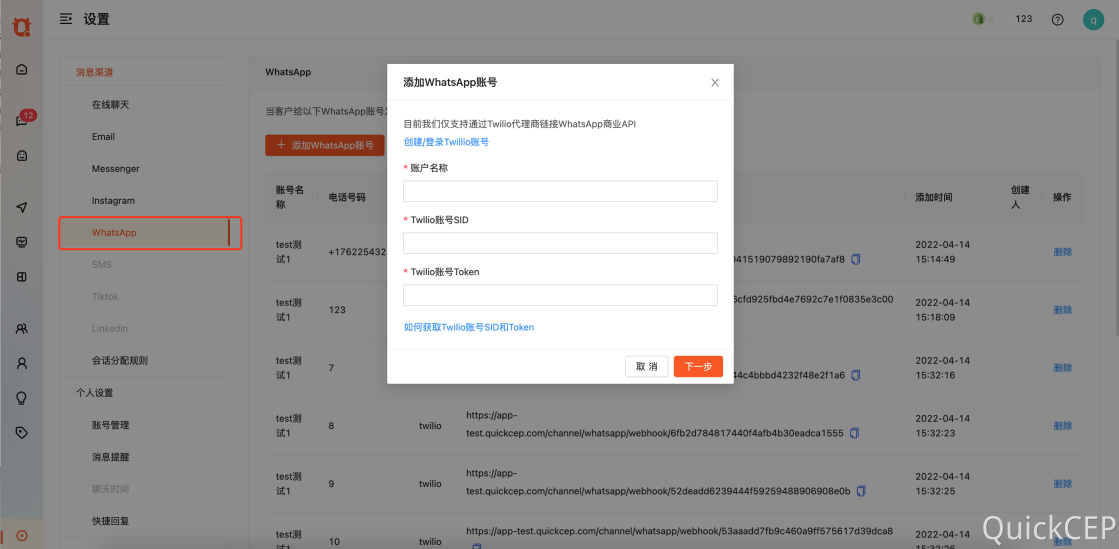The height and width of the screenshot is (549, 1119).
Task: Delete the row added at 15:32:23
Action: point(1063,425)
